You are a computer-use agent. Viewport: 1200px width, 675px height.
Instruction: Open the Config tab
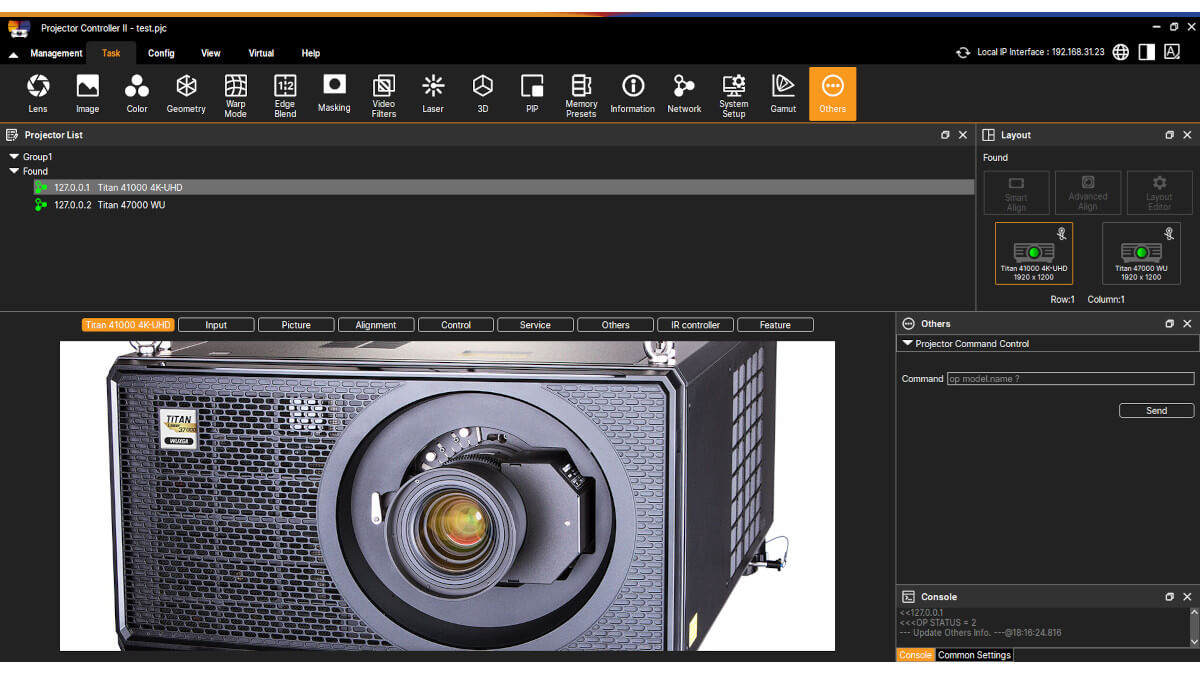pyautogui.click(x=161, y=54)
